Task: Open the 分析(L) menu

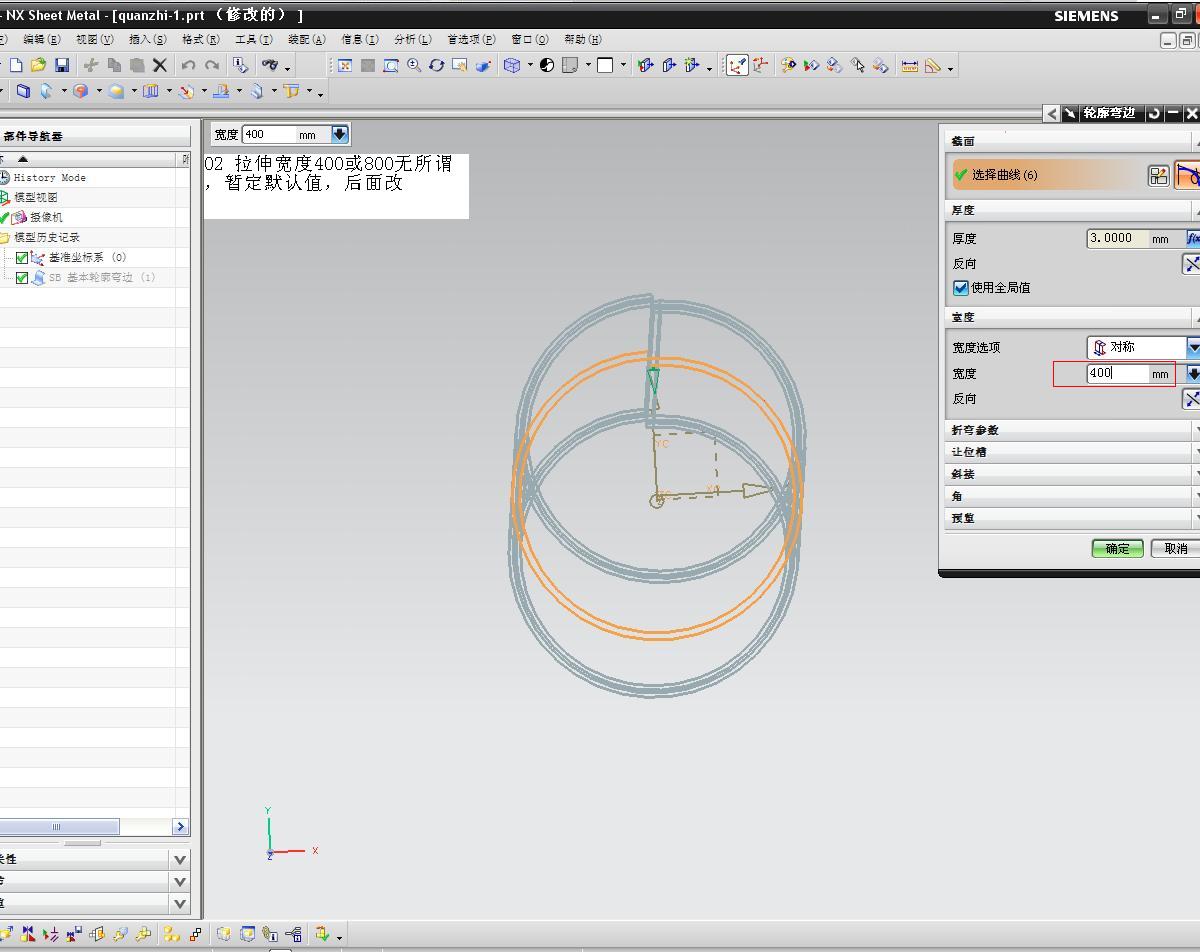Action: pyautogui.click(x=413, y=39)
